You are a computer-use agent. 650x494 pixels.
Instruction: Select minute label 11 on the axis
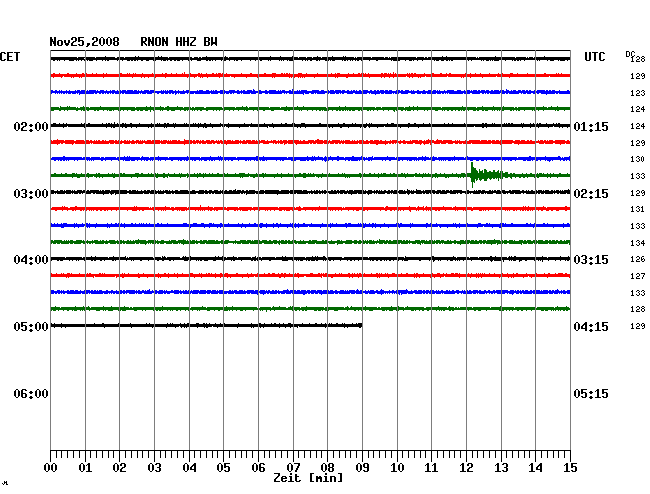pyautogui.click(x=431, y=468)
